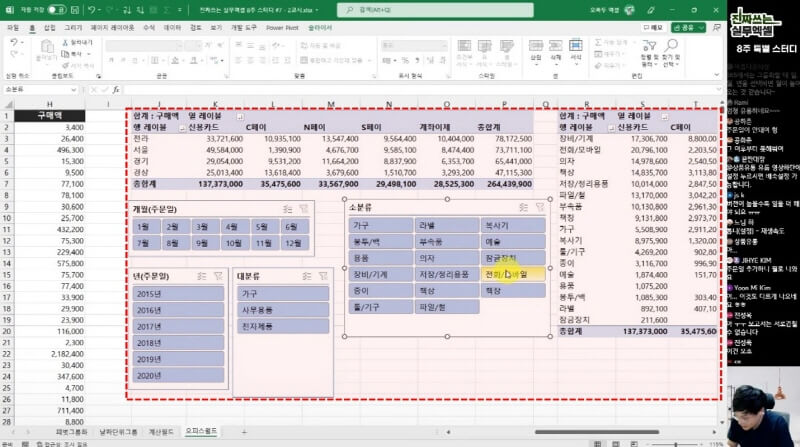The image size is (800, 447).
Task: Open the 복사 dropdown arrow
Action: coord(89,54)
